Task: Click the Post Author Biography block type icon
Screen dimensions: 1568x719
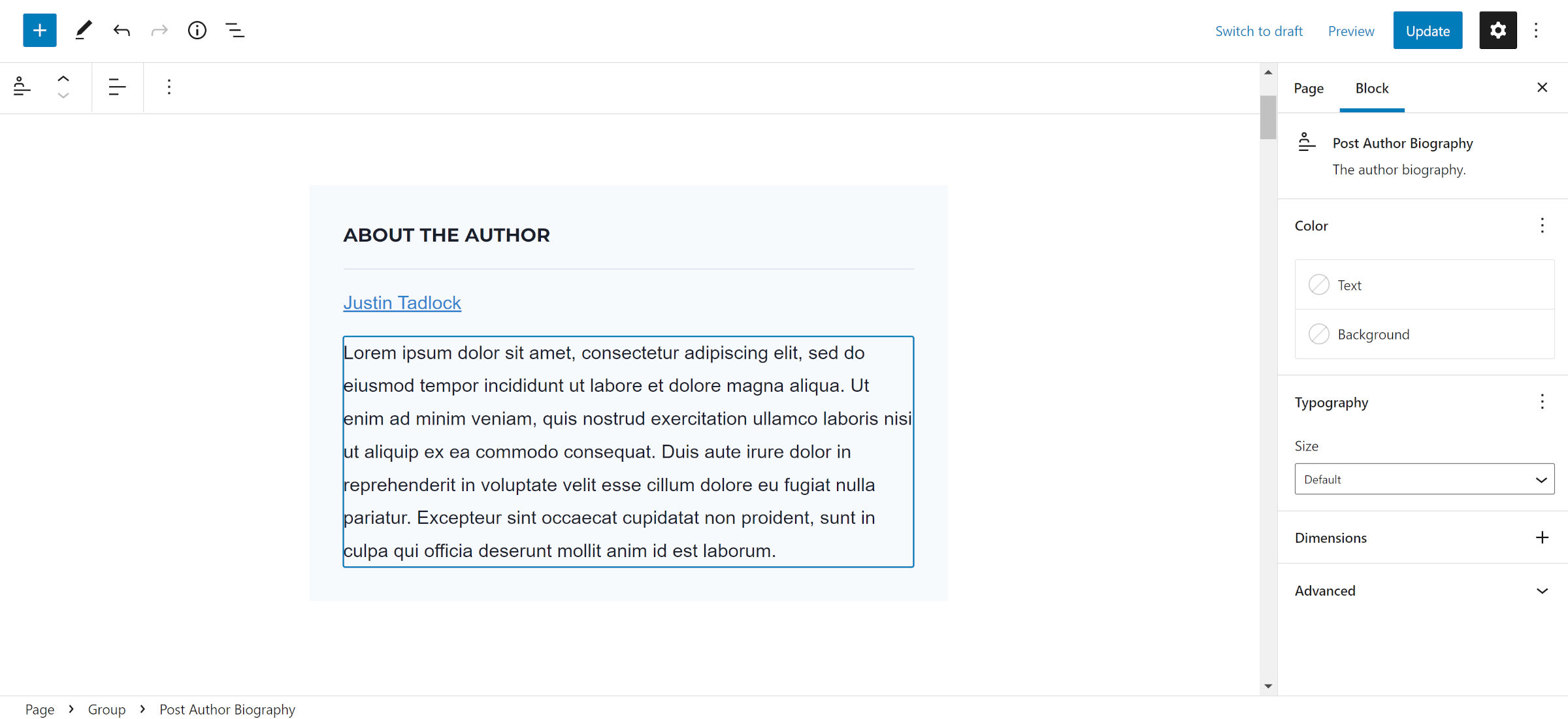Action: [x=22, y=87]
